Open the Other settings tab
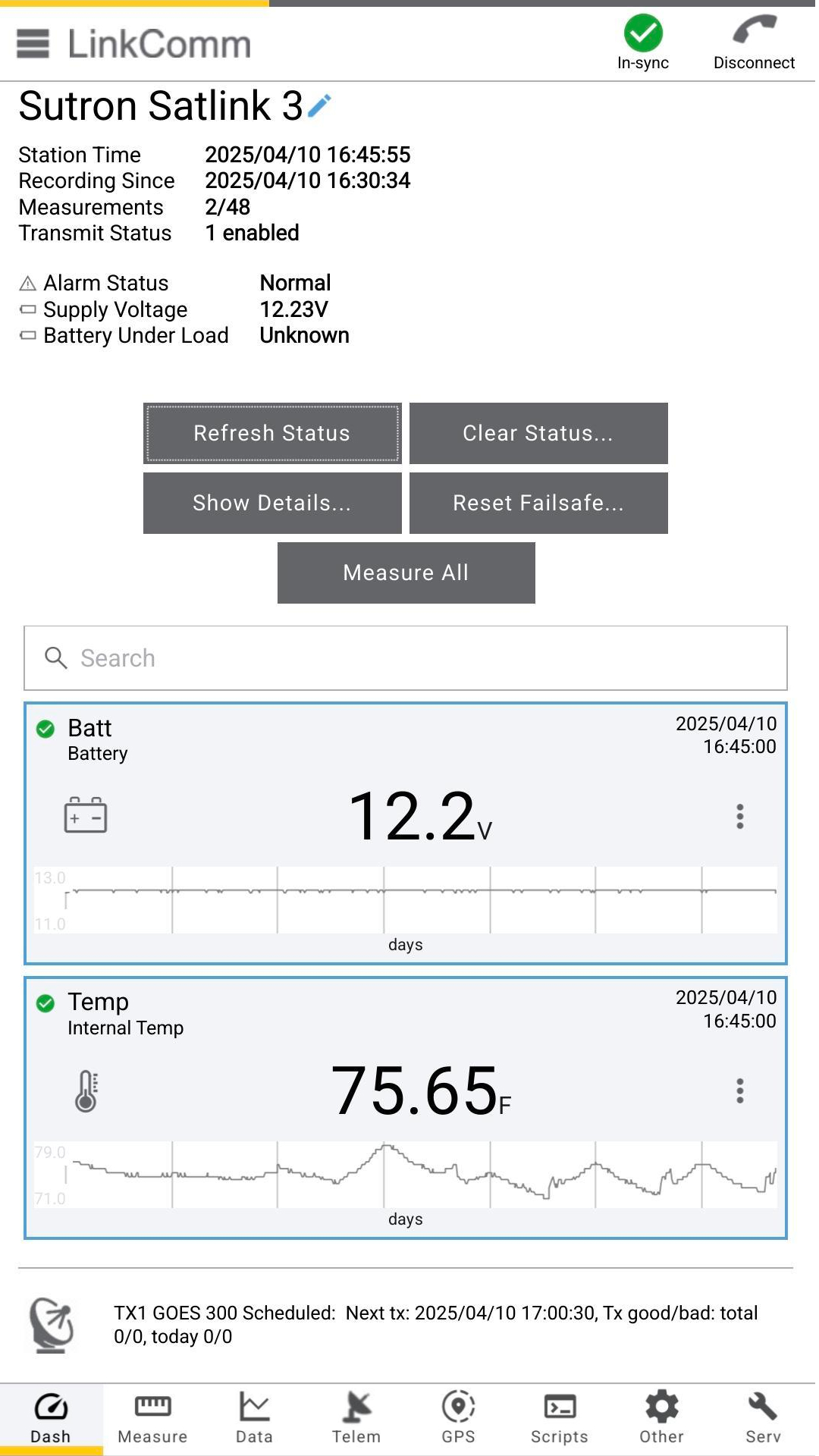 tap(661, 1418)
